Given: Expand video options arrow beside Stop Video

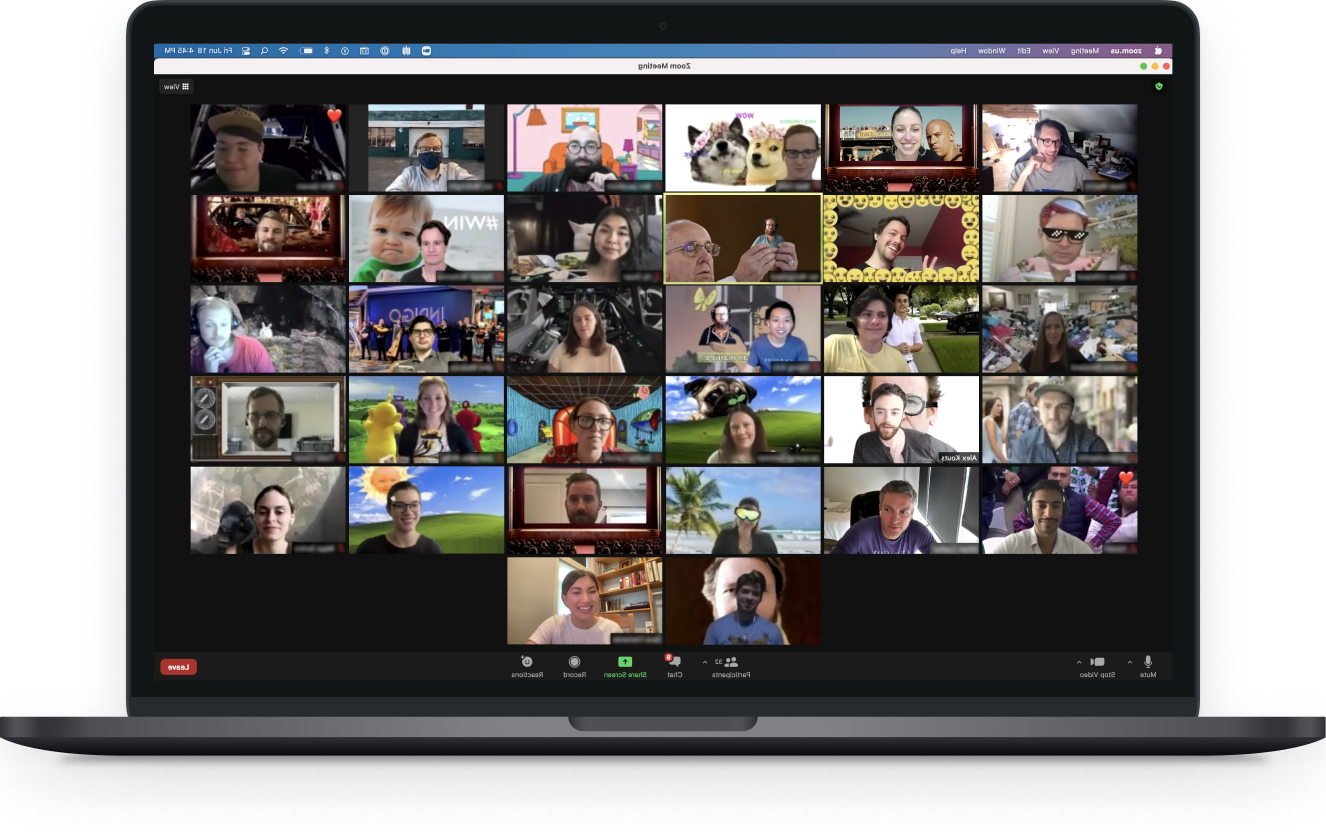Looking at the screenshot, I should [x=1078, y=662].
